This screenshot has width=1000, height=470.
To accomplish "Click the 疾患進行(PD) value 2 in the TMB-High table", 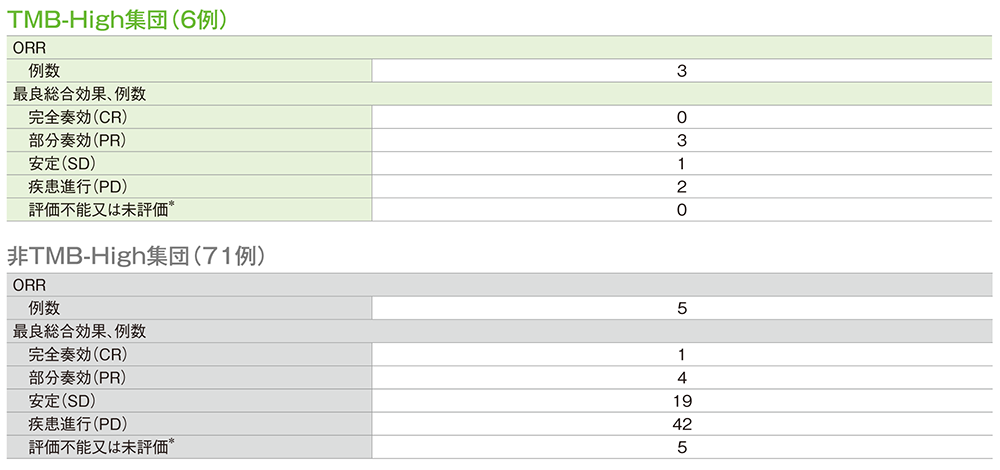I will (x=681, y=186).
